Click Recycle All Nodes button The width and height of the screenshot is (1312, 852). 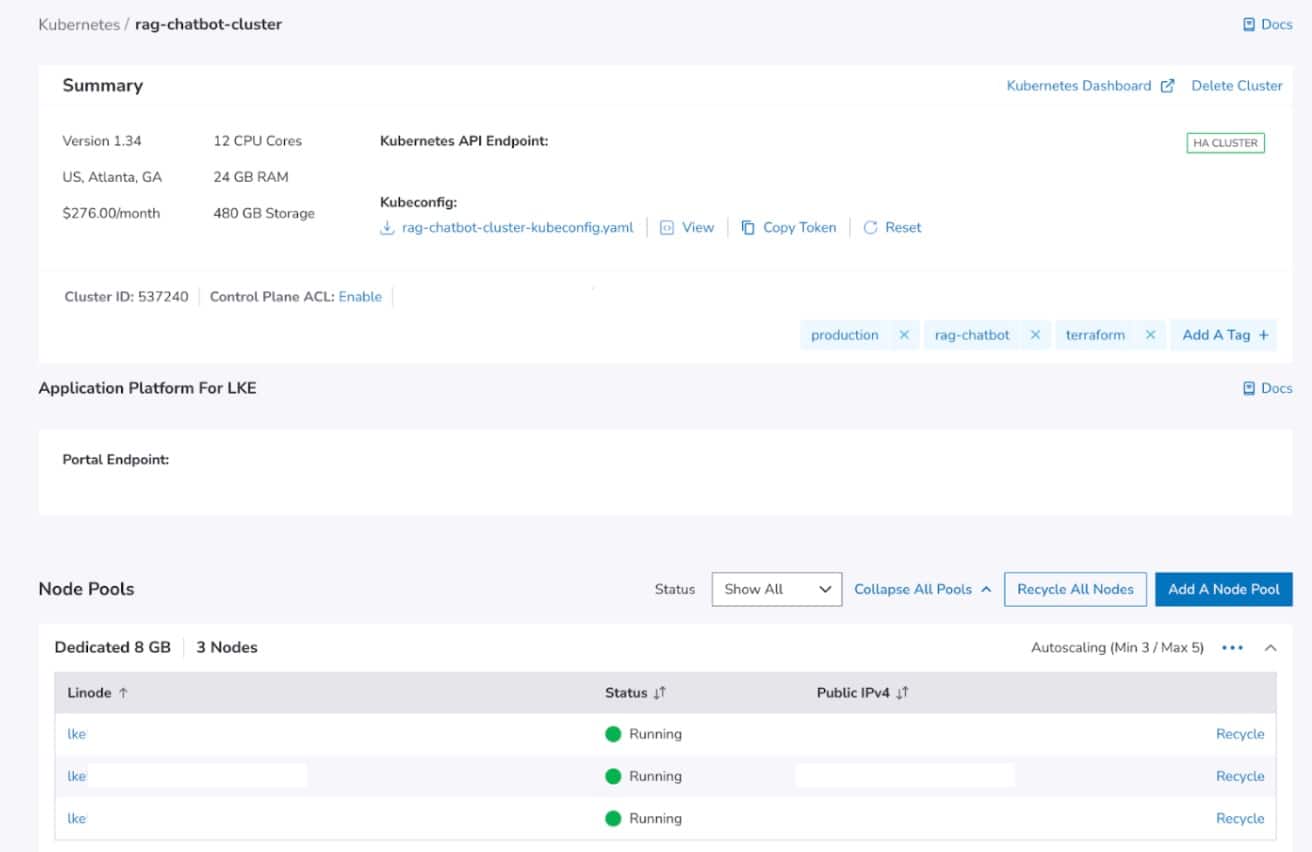(x=1075, y=589)
